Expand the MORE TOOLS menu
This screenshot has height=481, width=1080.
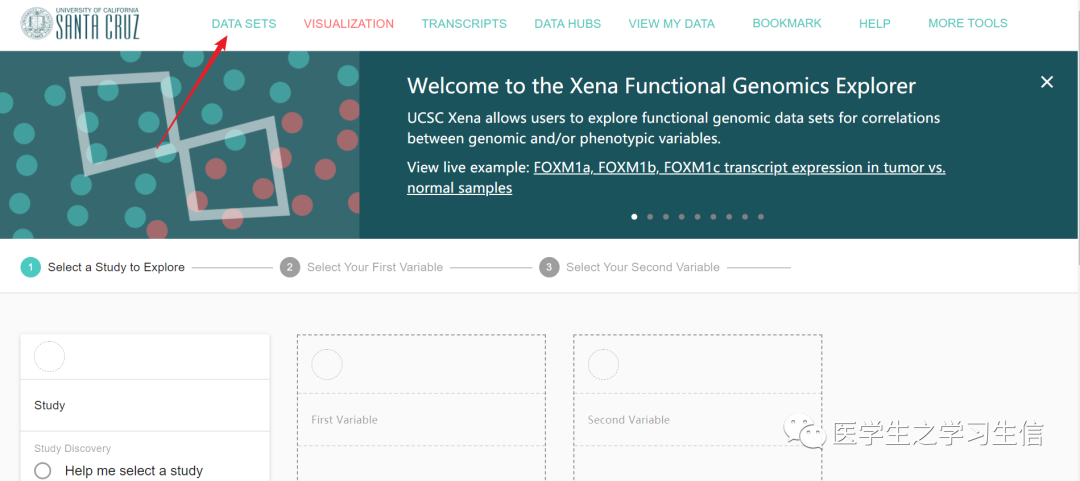pyautogui.click(x=968, y=23)
